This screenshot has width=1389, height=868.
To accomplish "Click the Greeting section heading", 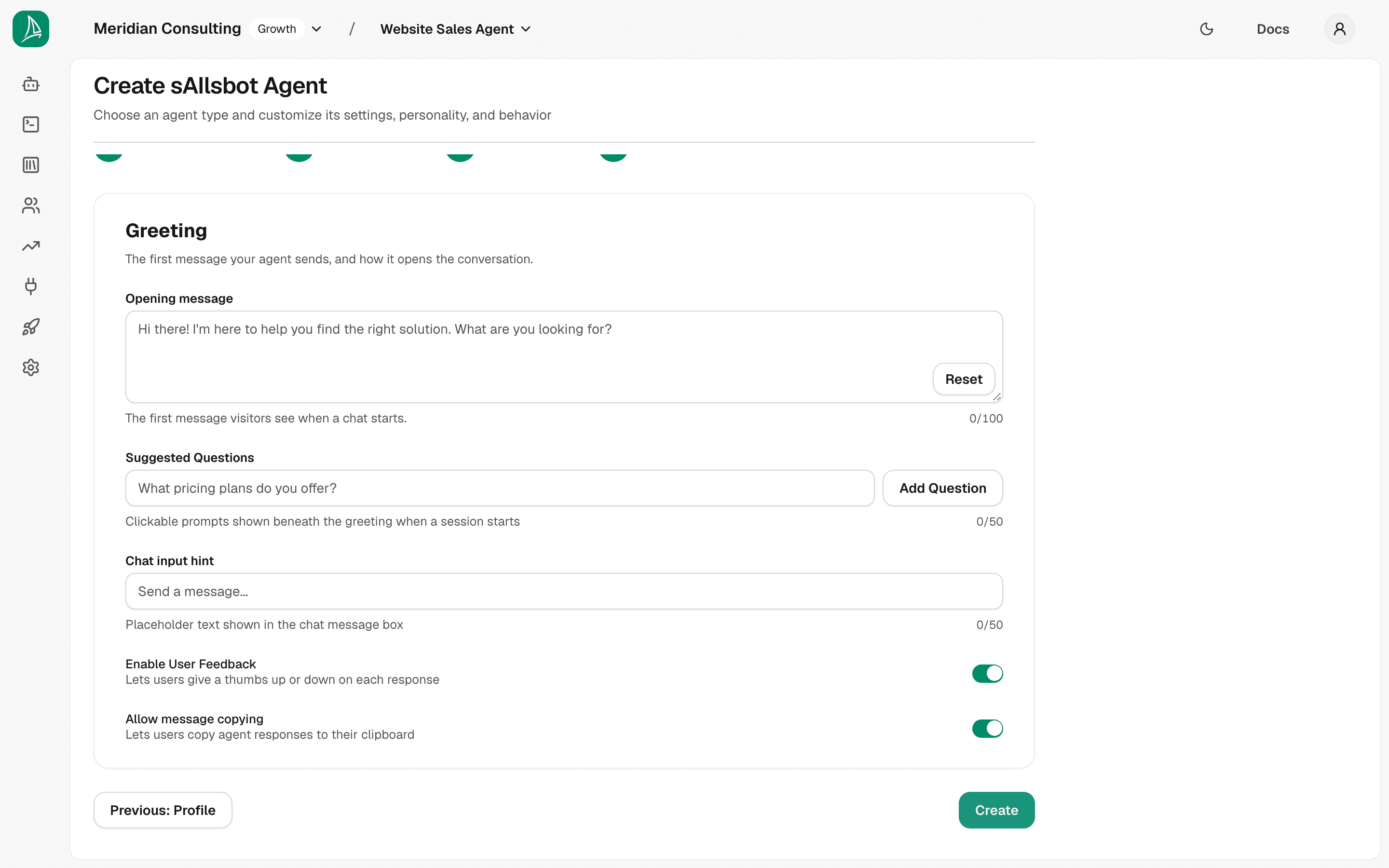I will pyautogui.click(x=166, y=230).
